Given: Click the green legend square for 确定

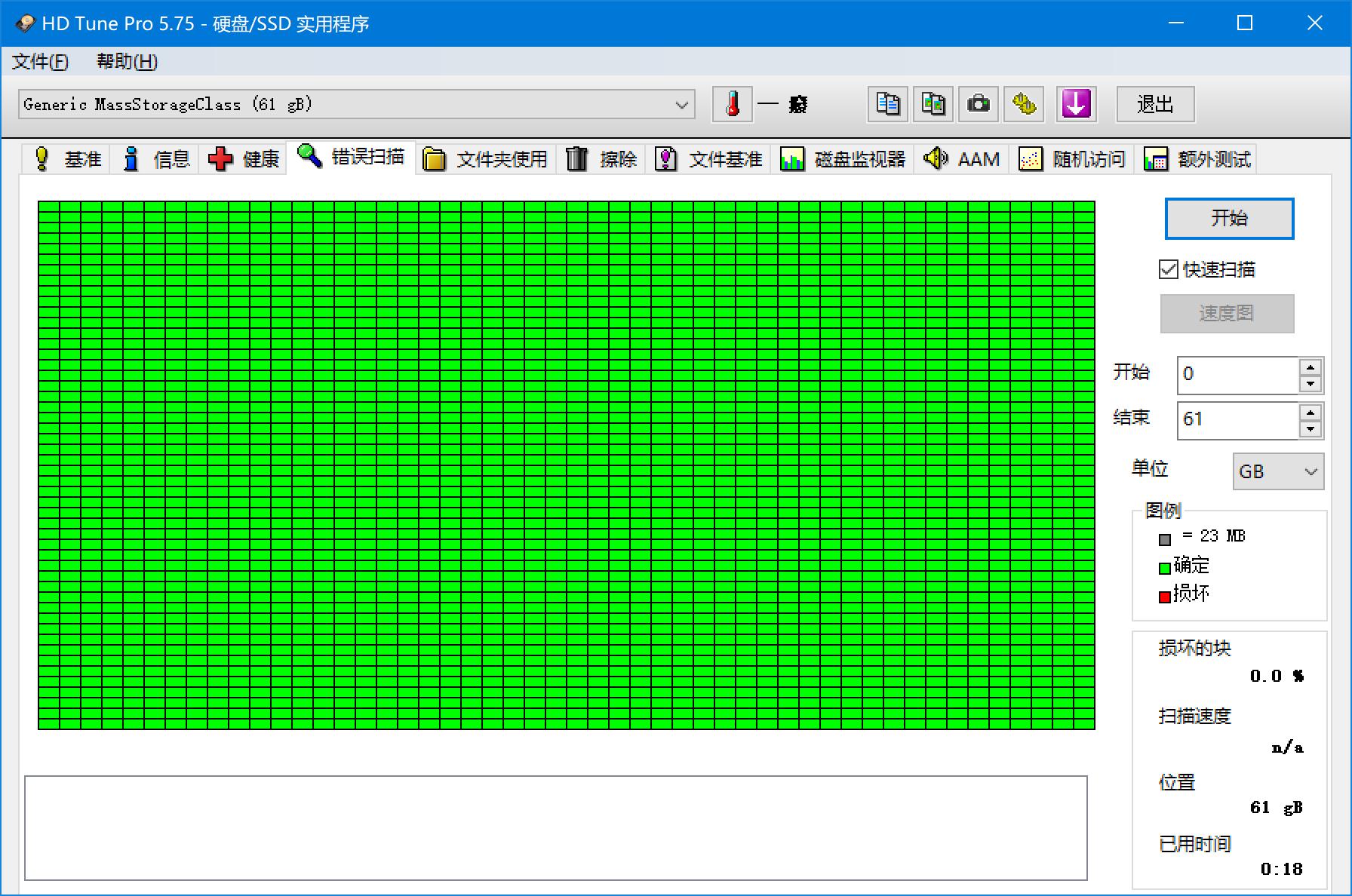Looking at the screenshot, I should (1165, 568).
